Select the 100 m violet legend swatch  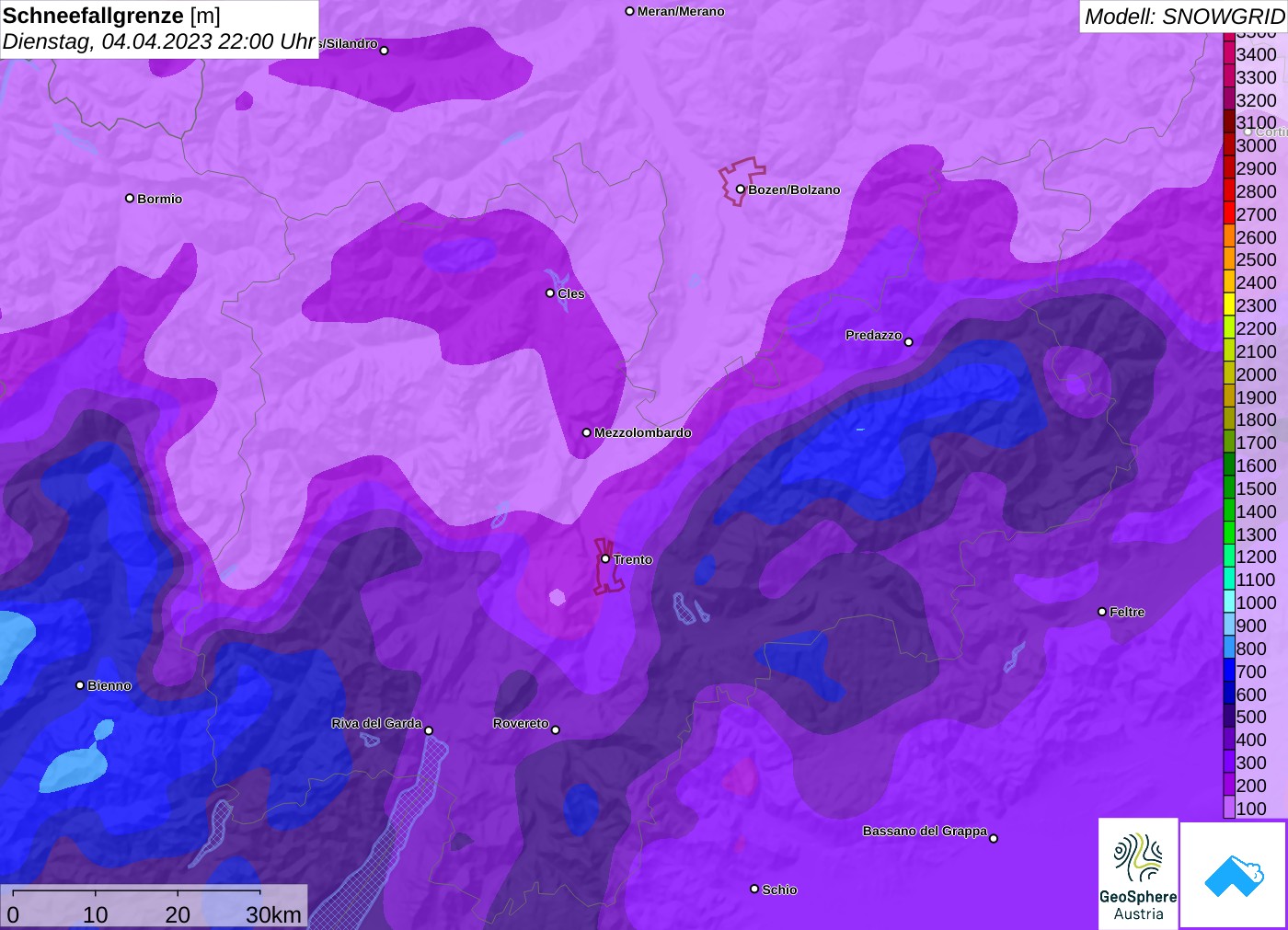(x=1229, y=809)
